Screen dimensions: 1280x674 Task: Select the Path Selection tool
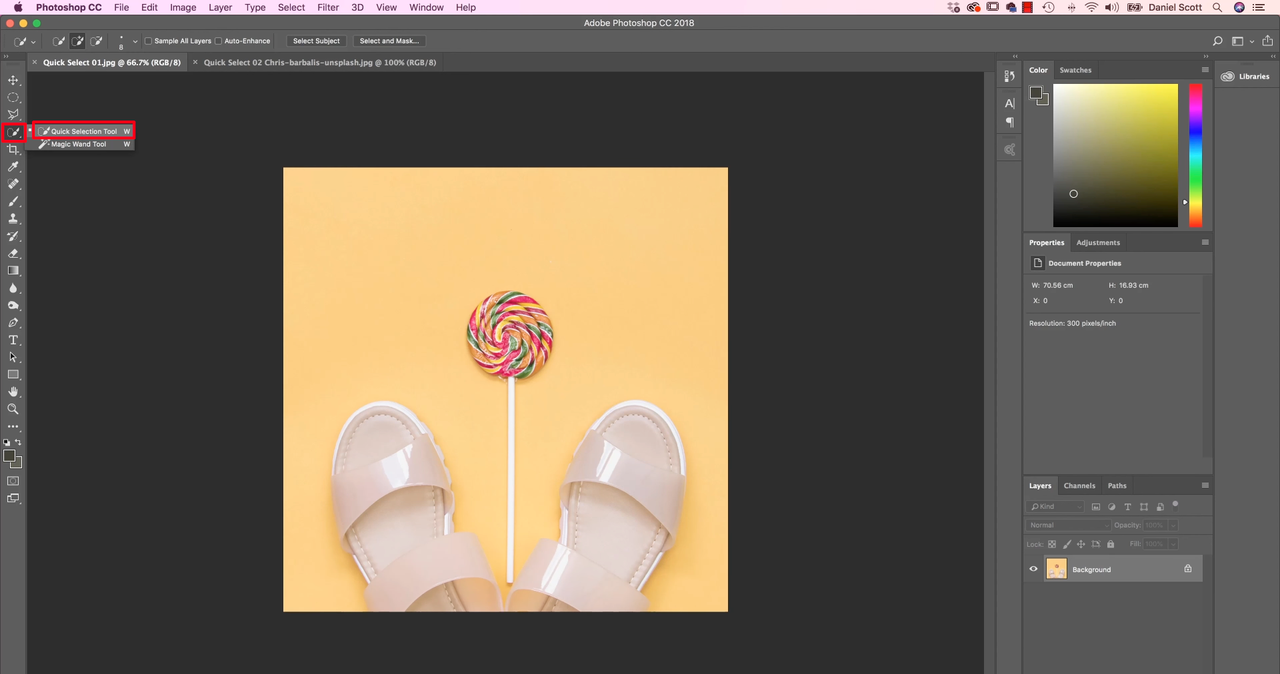[x=13, y=357]
